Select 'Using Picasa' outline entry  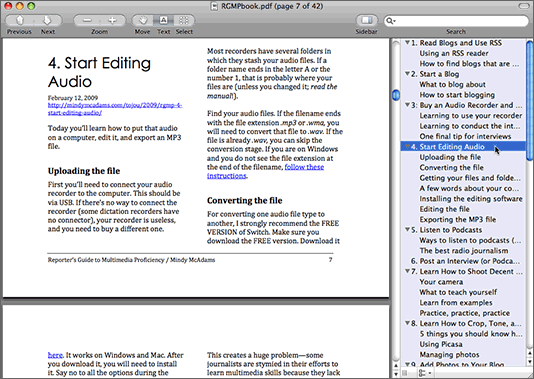point(441,344)
